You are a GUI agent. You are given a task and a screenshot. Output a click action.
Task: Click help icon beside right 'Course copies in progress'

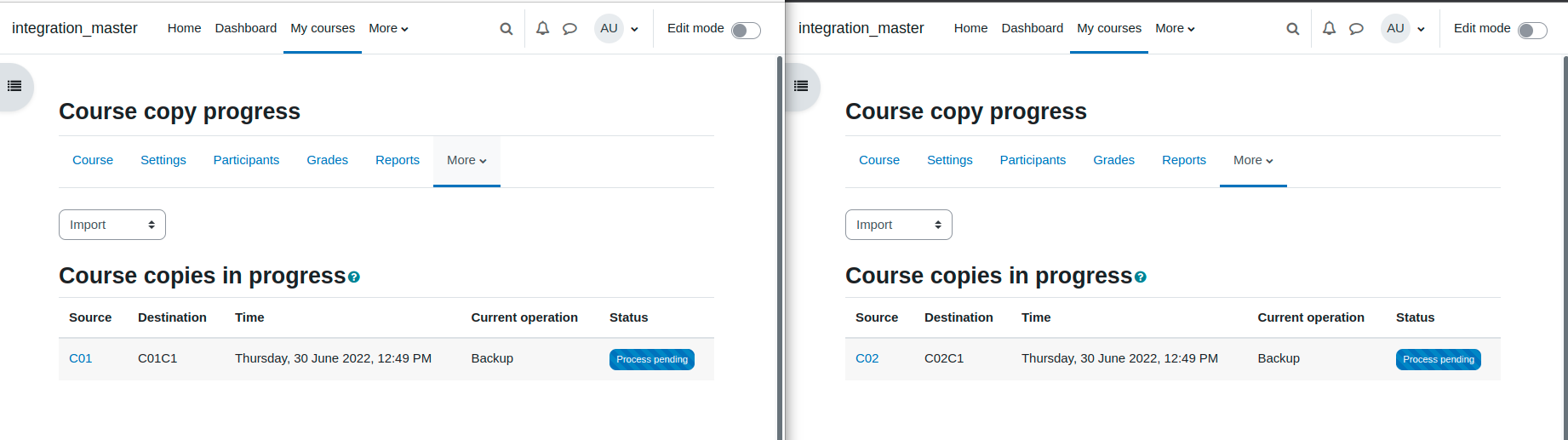click(1141, 277)
